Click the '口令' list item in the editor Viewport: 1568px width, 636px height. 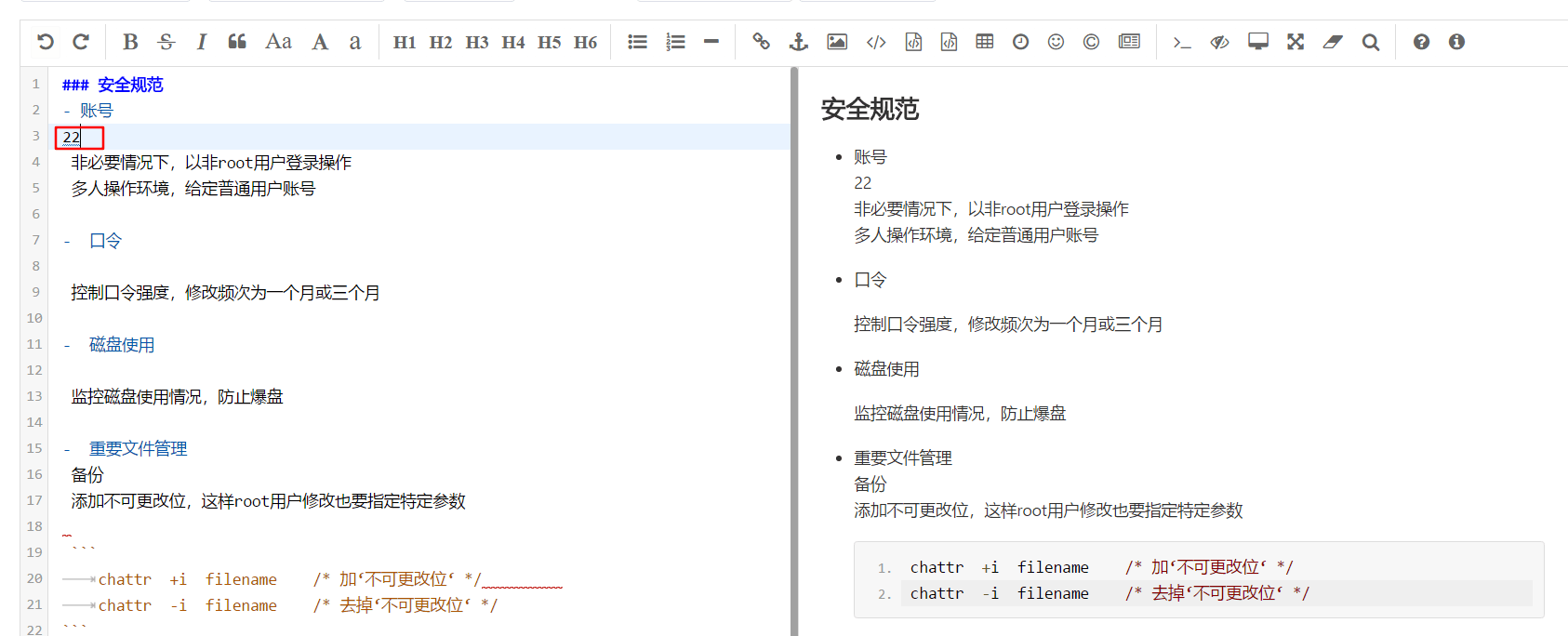tap(105, 241)
